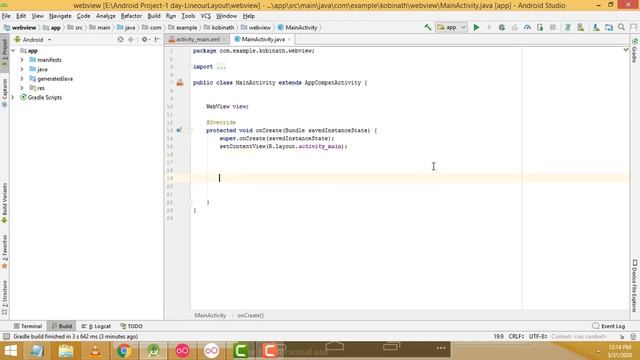Viewport: 640px width, 360px height.
Task: Open the app run configuration dropdown
Action: pyautogui.click(x=451, y=27)
